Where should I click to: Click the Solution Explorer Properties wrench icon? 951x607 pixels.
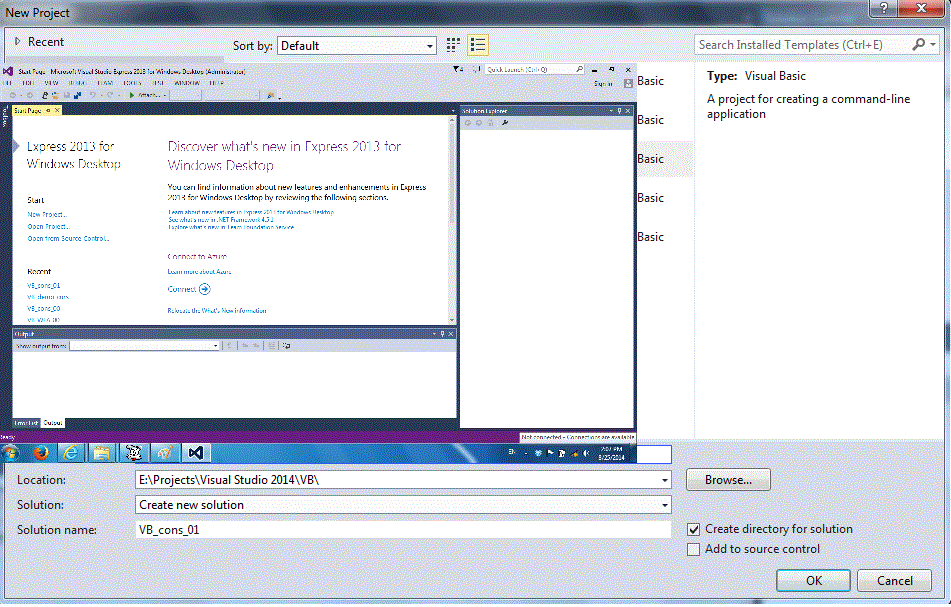[x=505, y=123]
